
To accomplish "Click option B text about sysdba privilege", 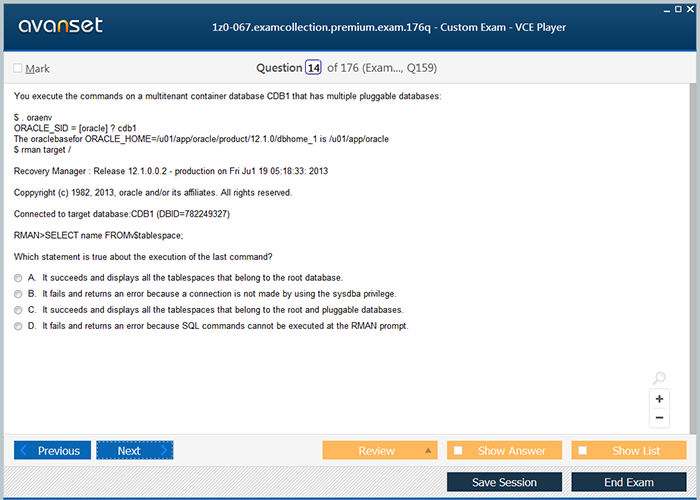I will [x=219, y=294].
